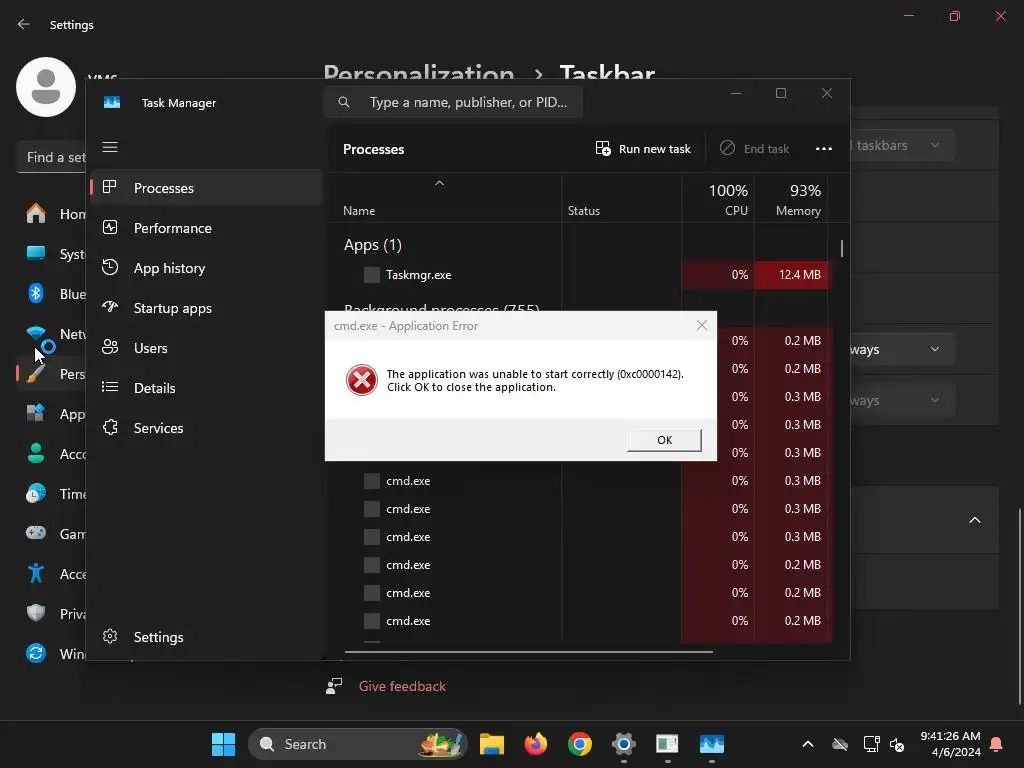Open Task Manager hamburger navigation menu

point(110,147)
